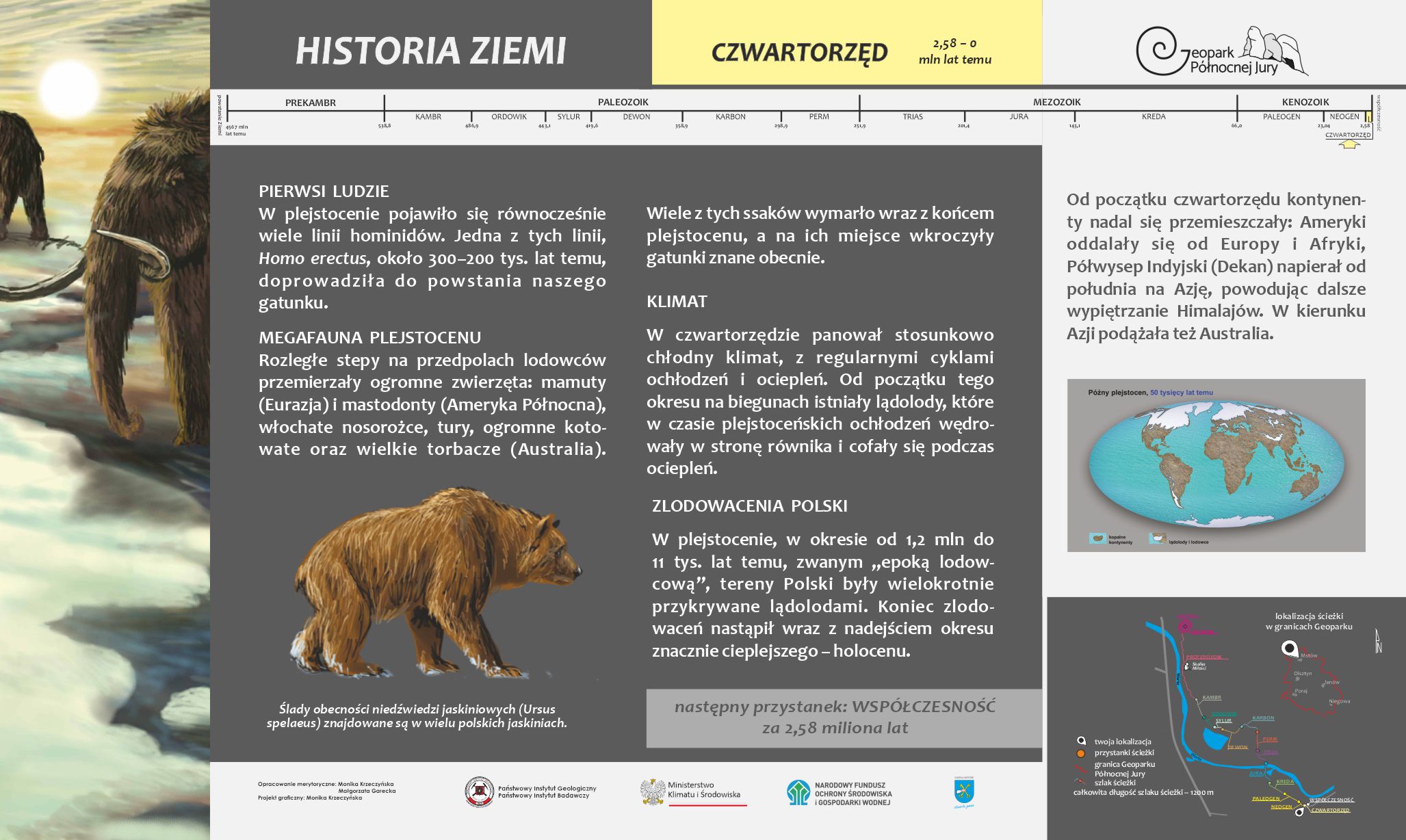Click the KENOZOIK era on the timeline
This screenshot has width=1406, height=840.
pyautogui.click(x=1305, y=102)
